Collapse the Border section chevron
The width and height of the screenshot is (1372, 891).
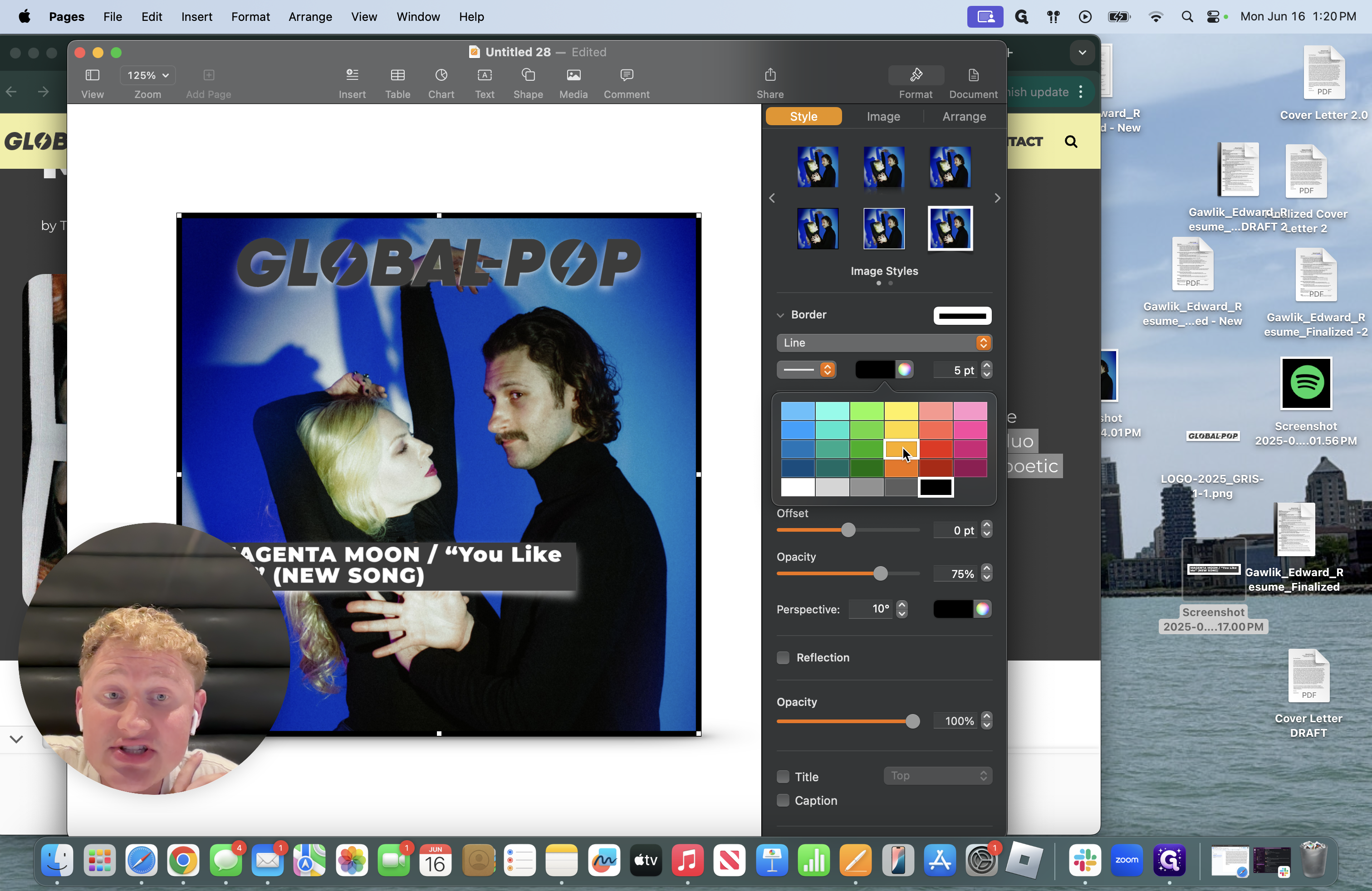click(780, 315)
